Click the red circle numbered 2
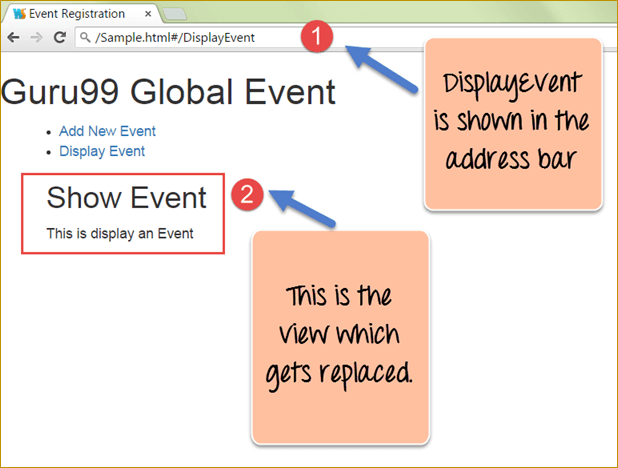Image resolution: width=618 pixels, height=468 pixels. (x=246, y=194)
